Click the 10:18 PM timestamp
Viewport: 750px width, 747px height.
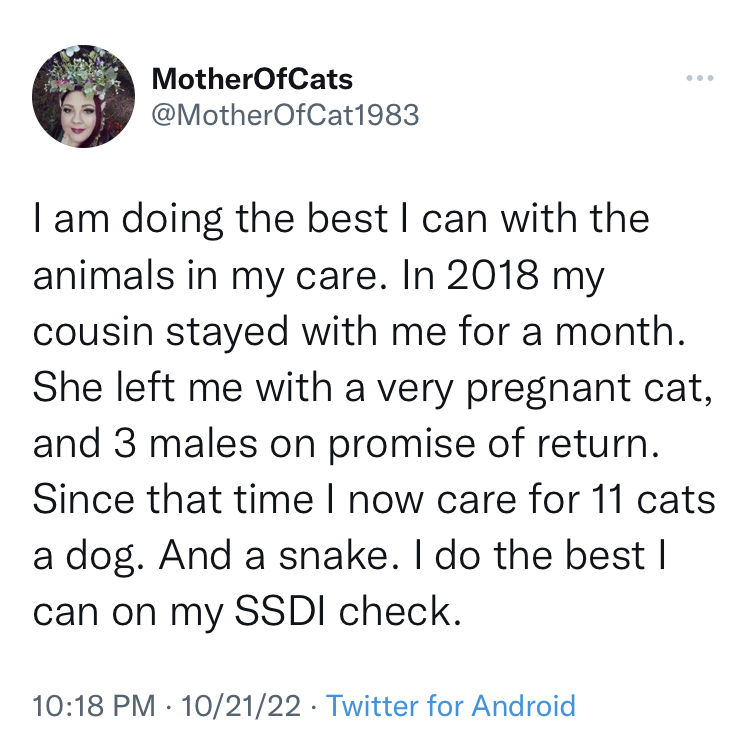point(94,706)
